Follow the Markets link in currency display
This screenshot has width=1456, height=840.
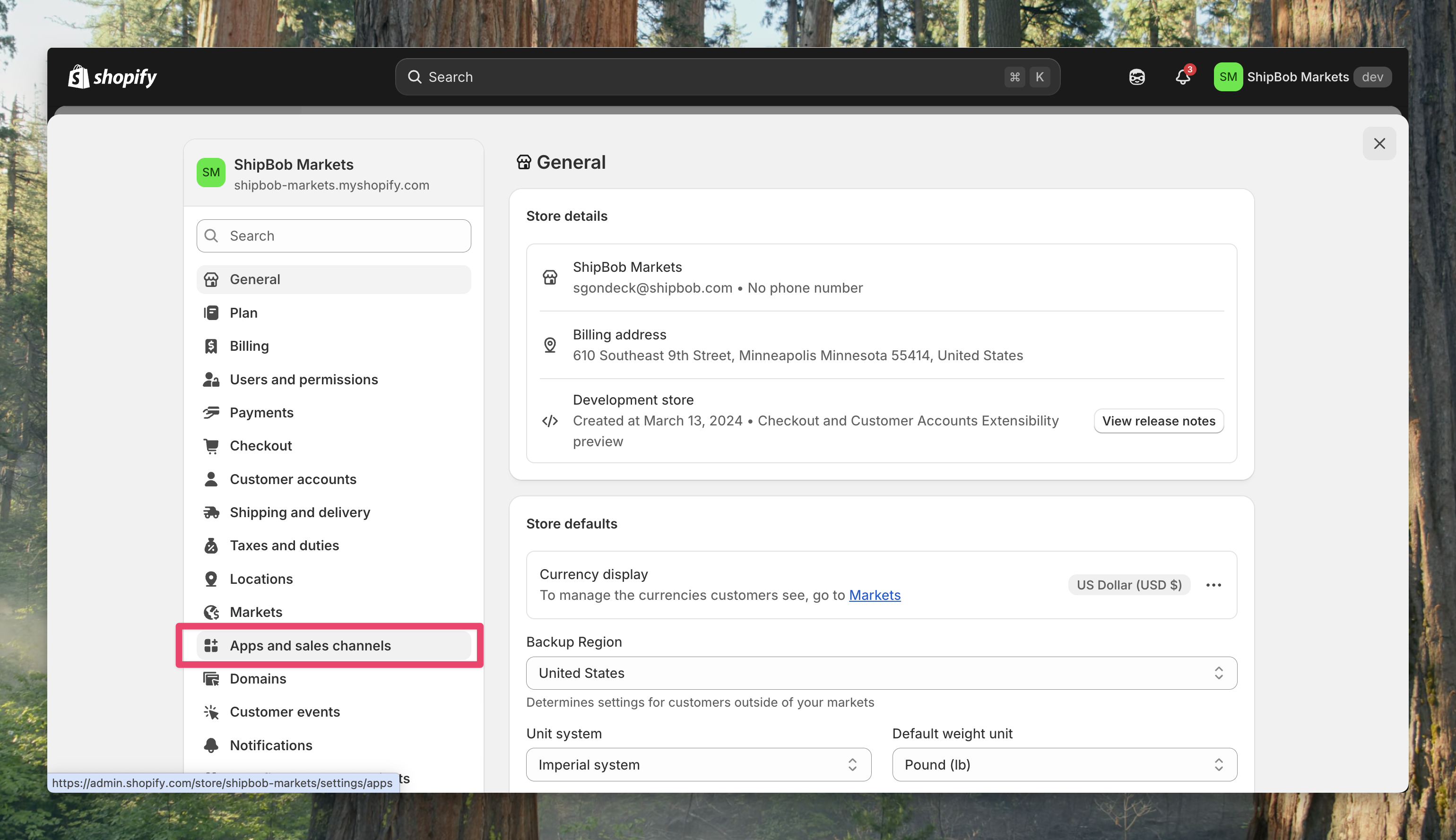(874, 595)
